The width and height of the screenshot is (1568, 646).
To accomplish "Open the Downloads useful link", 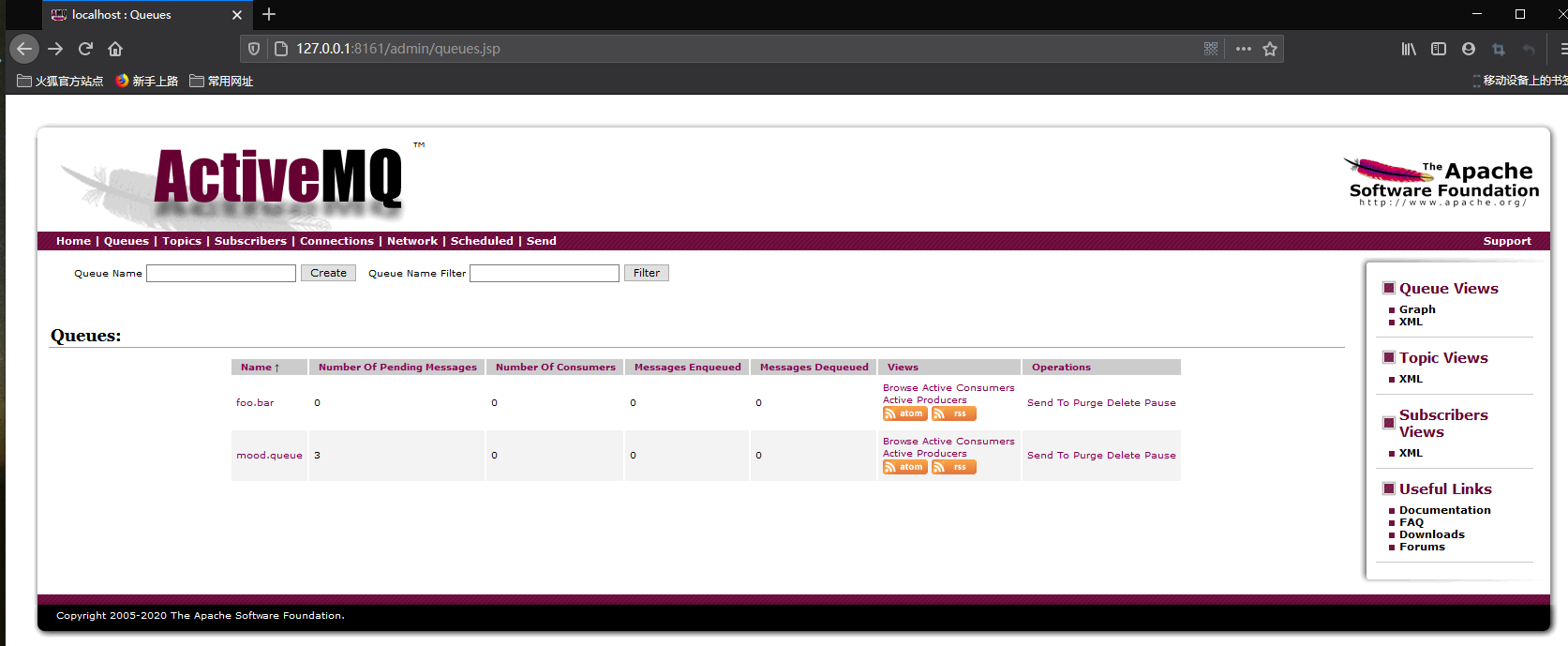I will (x=1431, y=534).
